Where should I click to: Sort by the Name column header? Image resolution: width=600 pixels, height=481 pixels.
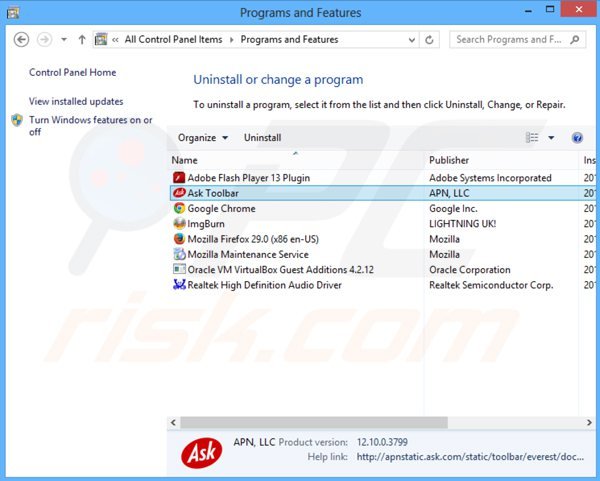296,160
